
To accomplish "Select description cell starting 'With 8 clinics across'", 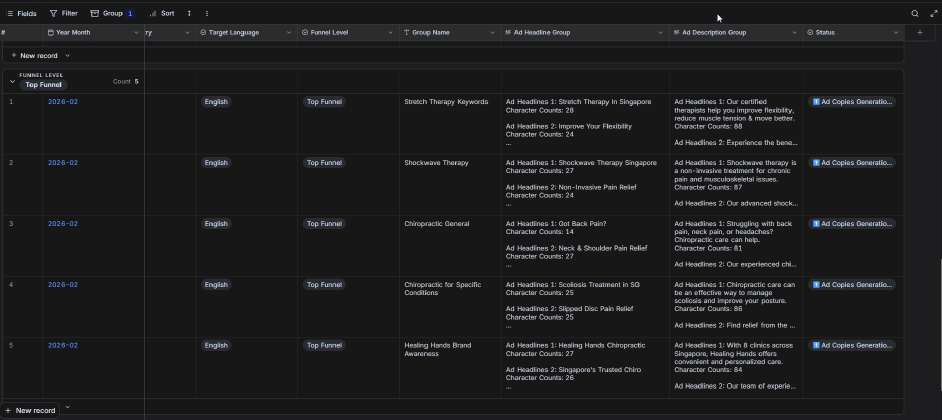I will 736,368.
